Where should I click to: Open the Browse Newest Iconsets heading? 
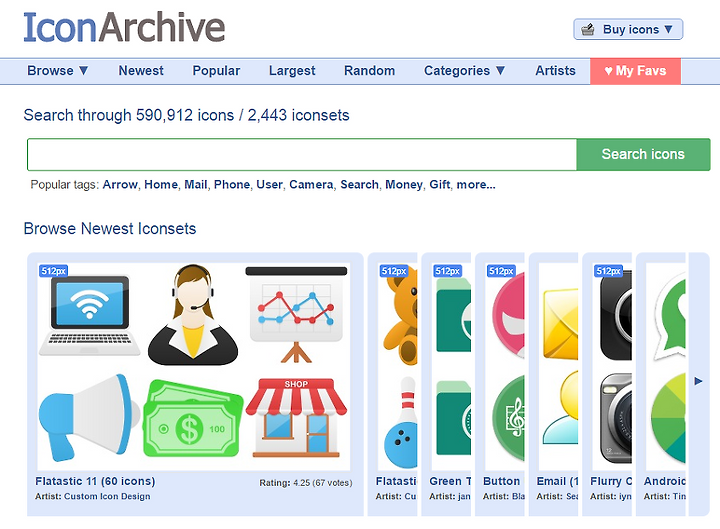[110, 229]
